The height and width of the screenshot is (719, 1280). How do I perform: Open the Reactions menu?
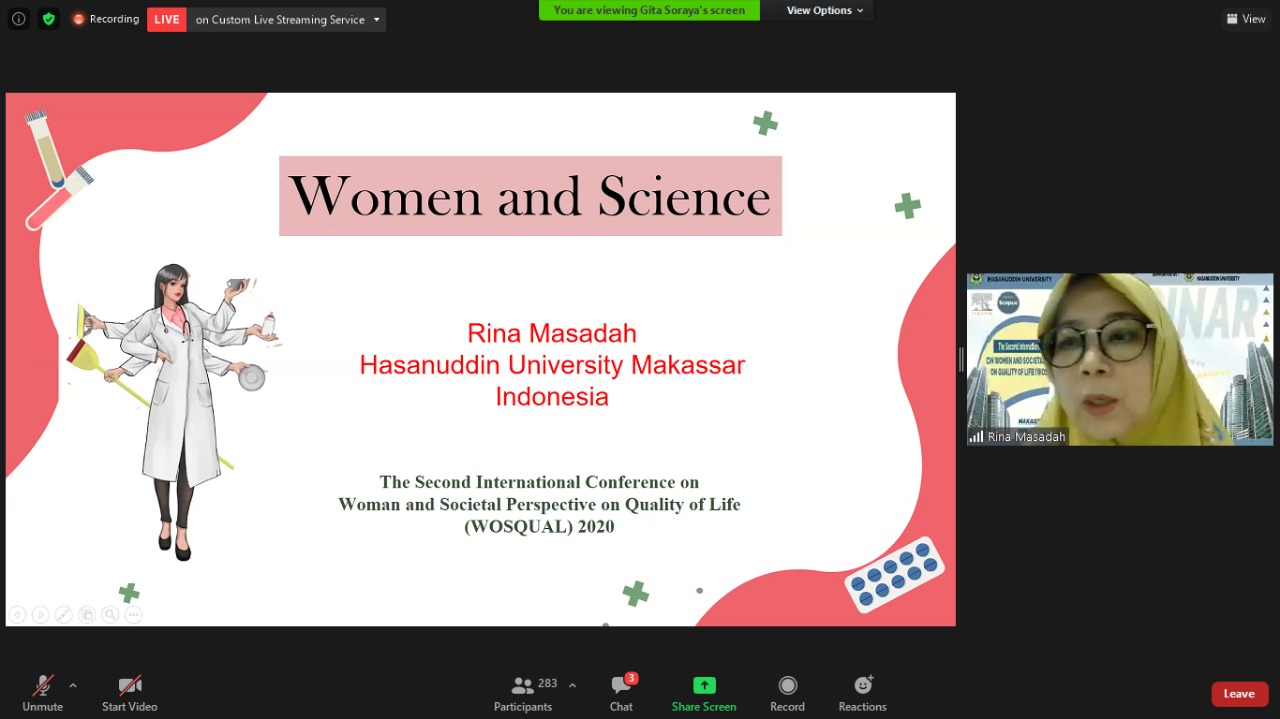[x=862, y=693]
